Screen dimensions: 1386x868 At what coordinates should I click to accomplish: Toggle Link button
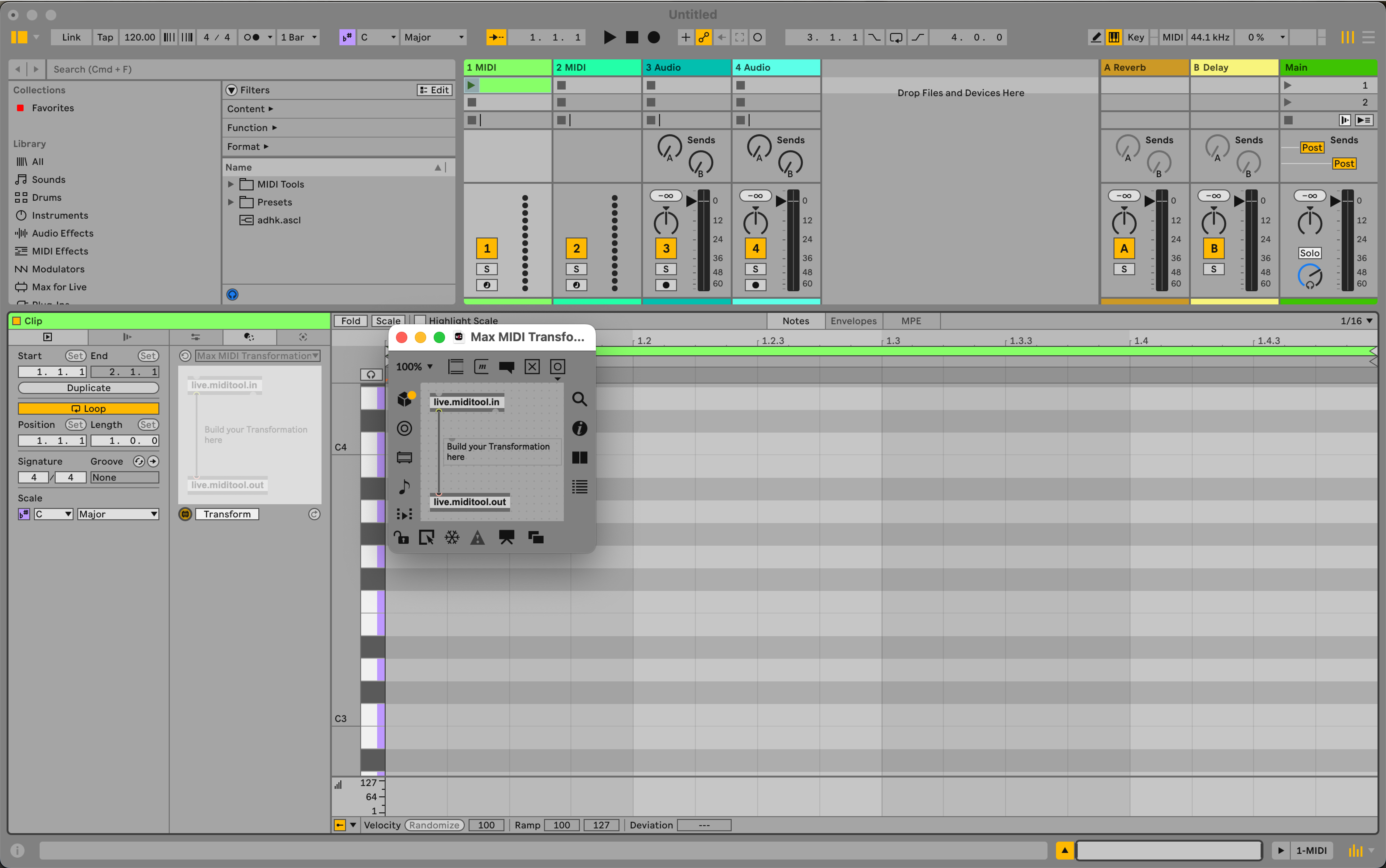pyautogui.click(x=71, y=37)
